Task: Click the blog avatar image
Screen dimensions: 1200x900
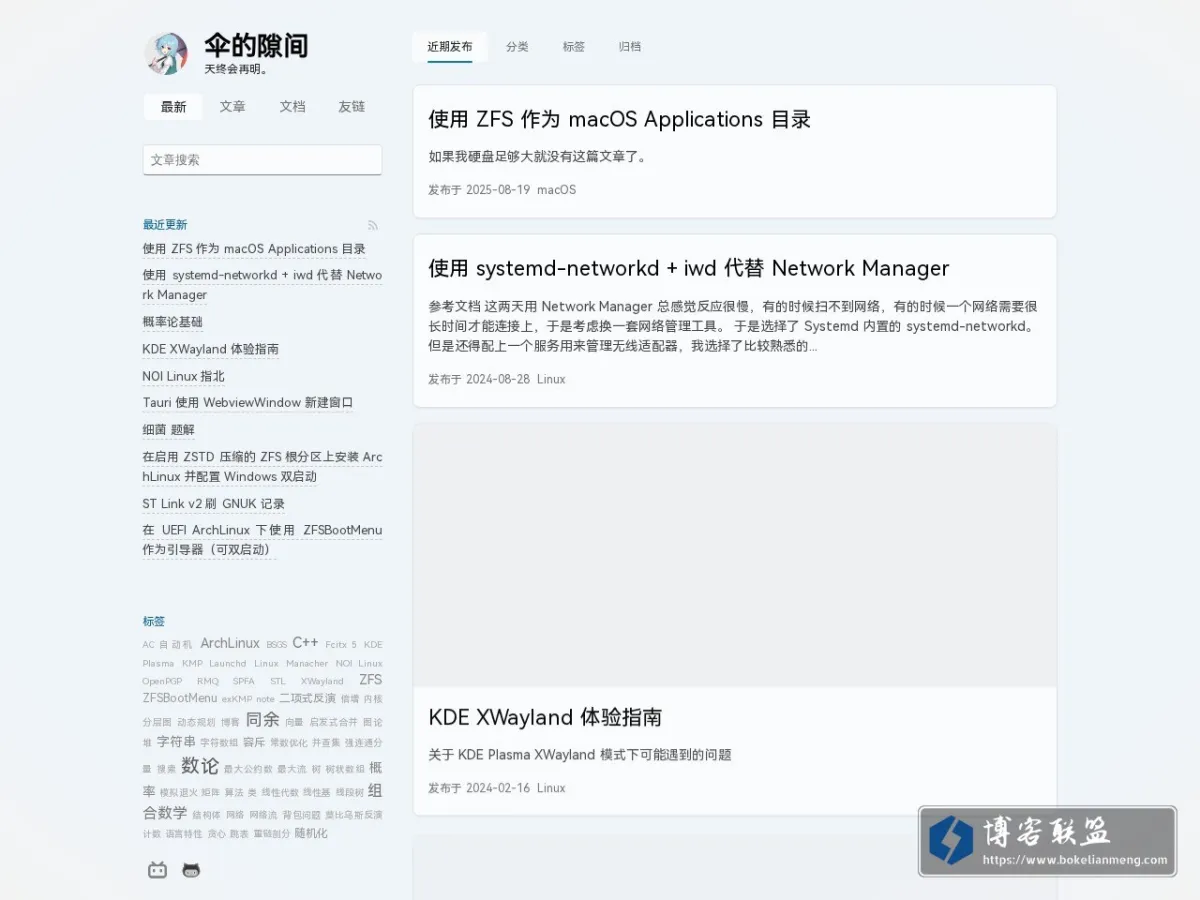Action: pos(166,53)
